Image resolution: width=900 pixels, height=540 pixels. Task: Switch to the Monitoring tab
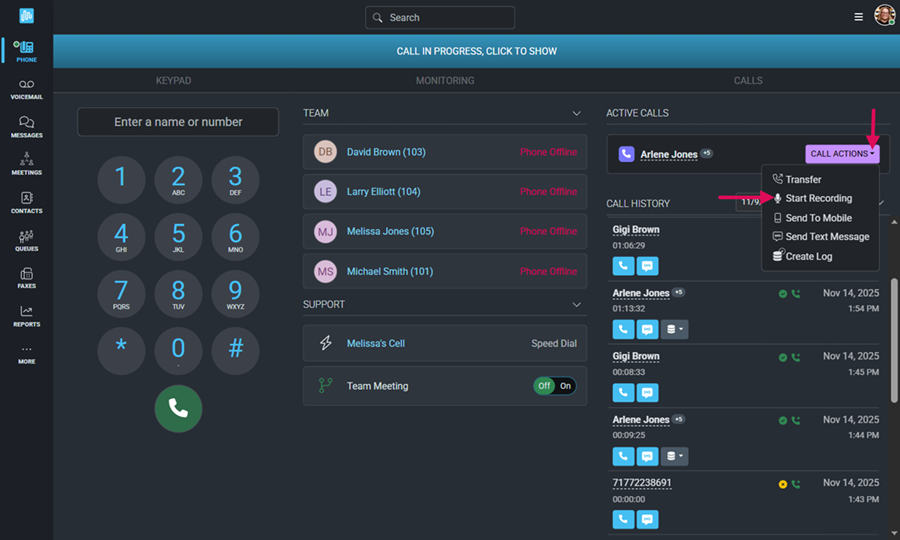(445, 80)
